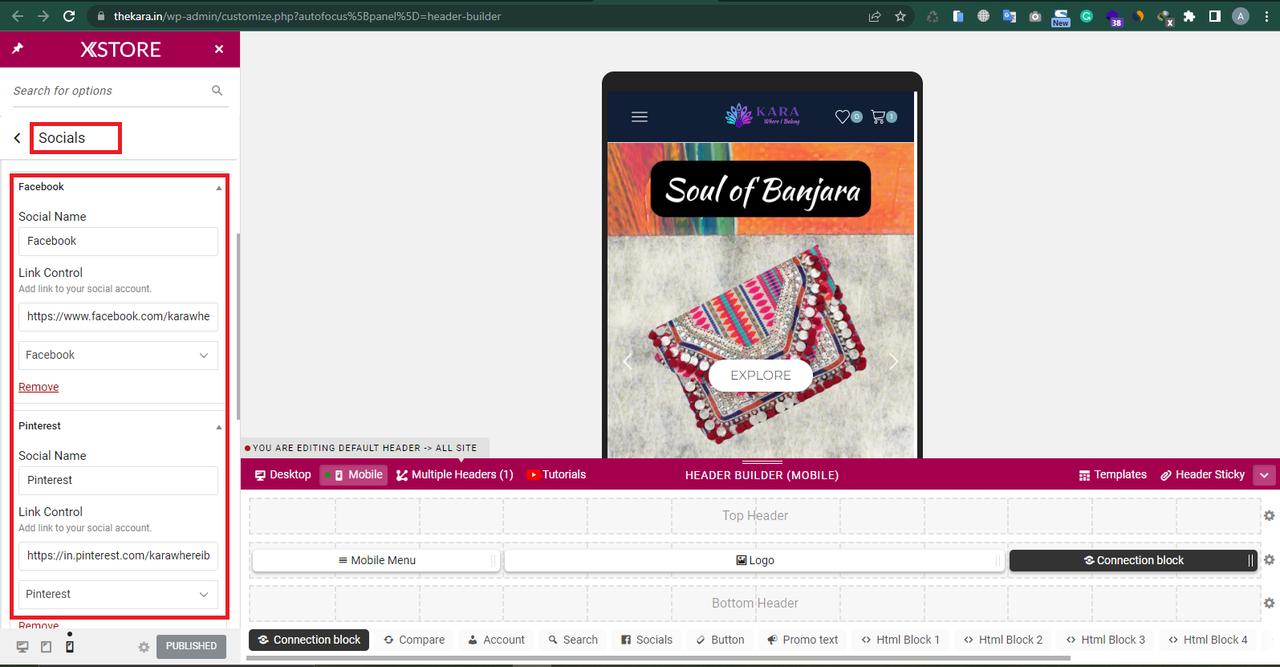Viewport: 1280px width, 667px height.
Task: Edit the Facebook Social Name field
Action: click(x=118, y=241)
